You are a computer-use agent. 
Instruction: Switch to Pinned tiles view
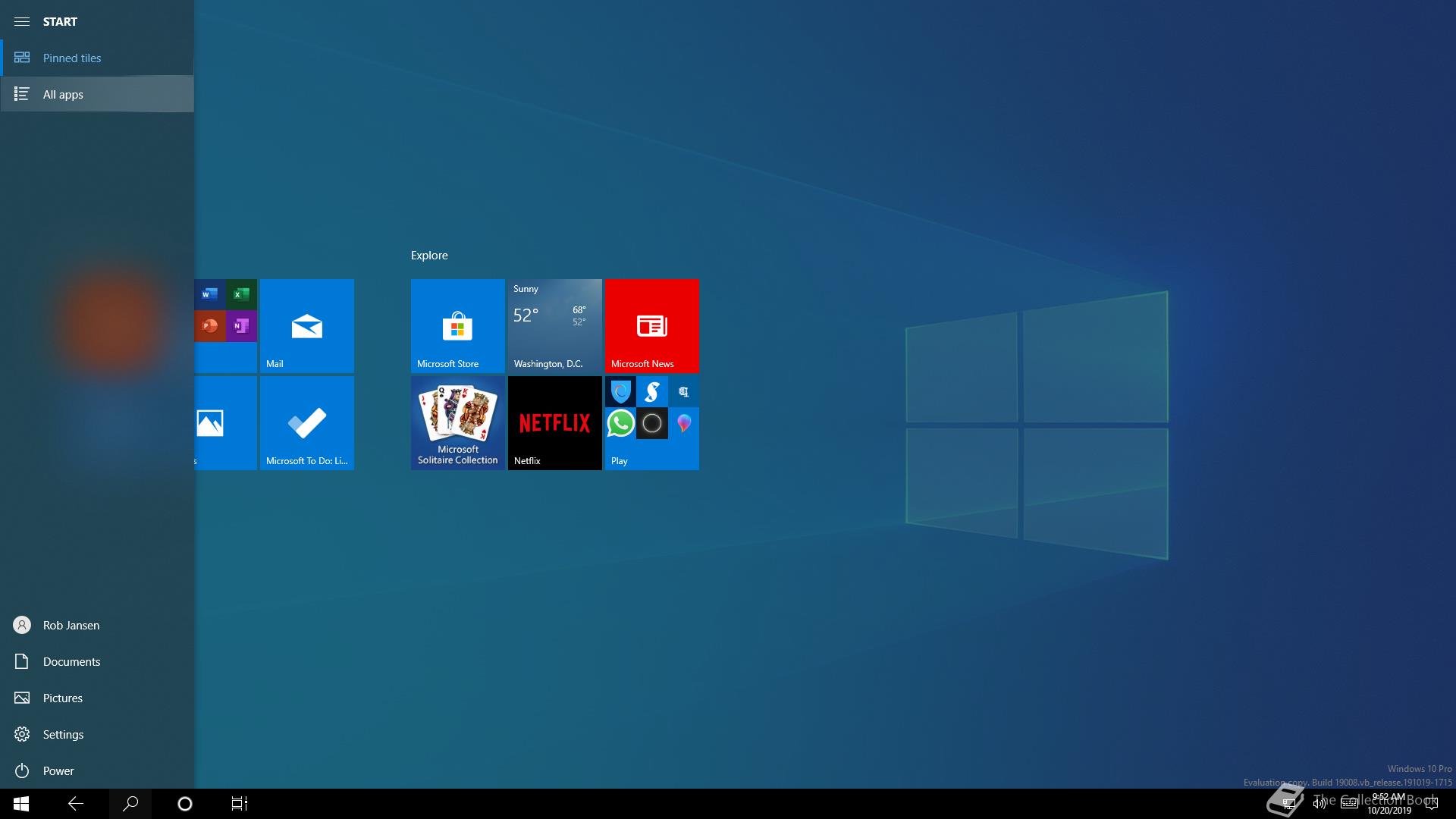point(97,58)
